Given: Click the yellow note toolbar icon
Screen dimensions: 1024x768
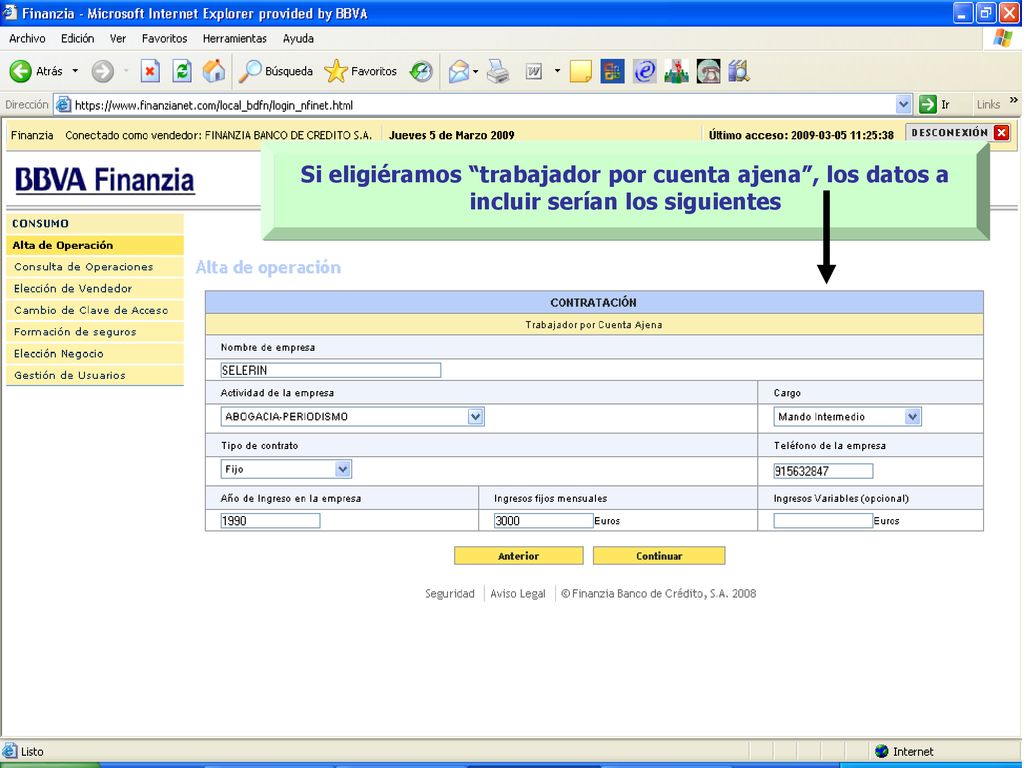Looking at the screenshot, I should 581,71.
